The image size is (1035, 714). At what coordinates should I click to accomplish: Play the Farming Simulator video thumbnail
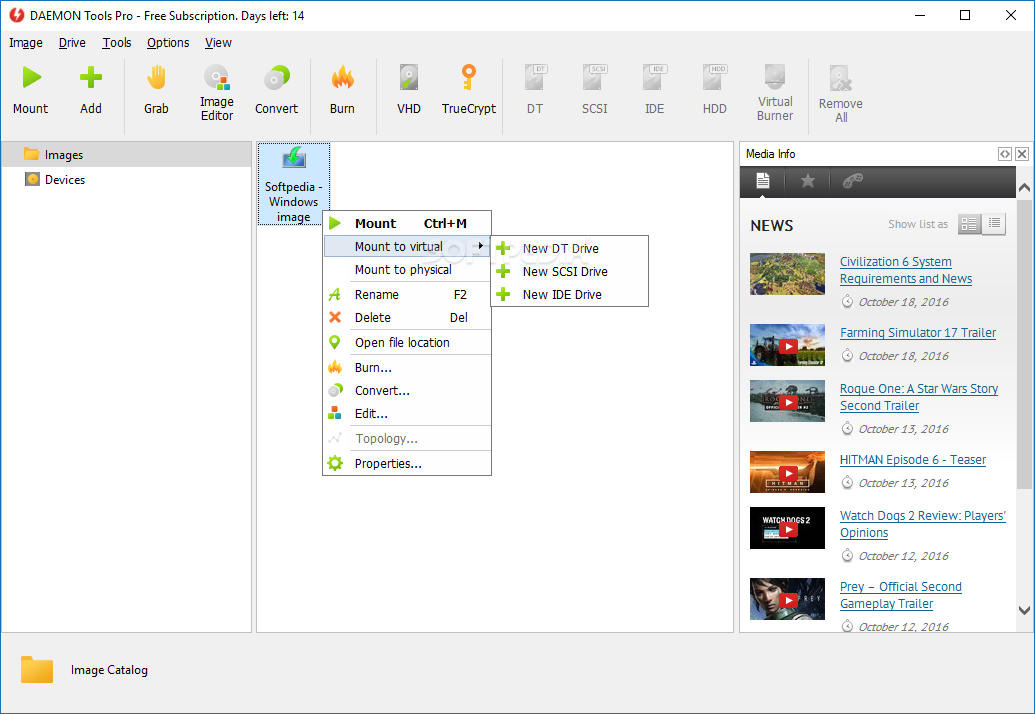click(x=787, y=345)
